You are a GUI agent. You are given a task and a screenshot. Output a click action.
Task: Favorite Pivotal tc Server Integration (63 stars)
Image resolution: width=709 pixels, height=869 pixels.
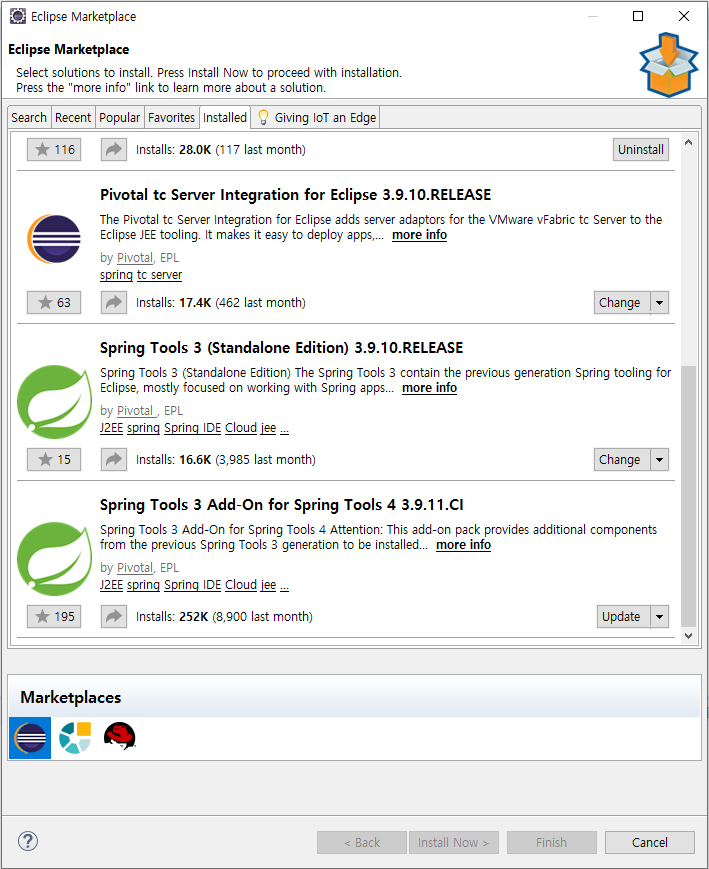click(54, 303)
